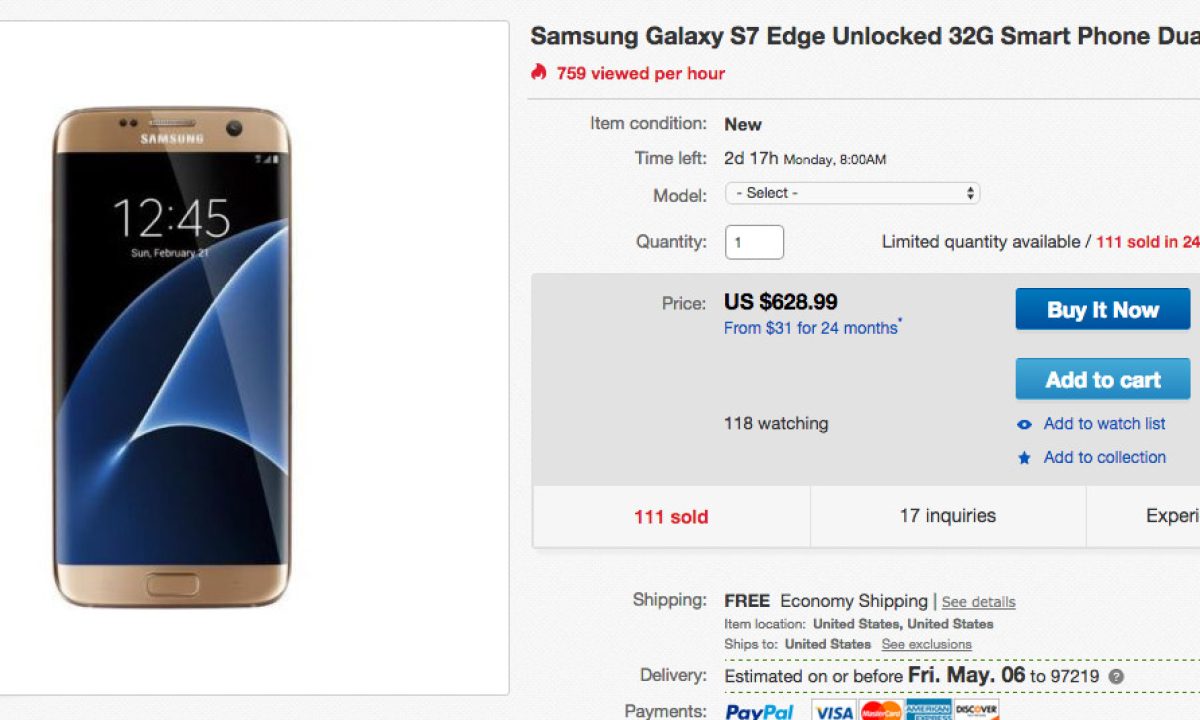Image resolution: width=1200 pixels, height=720 pixels.
Task: Open the Model select dropdown
Action: tap(852, 193)
